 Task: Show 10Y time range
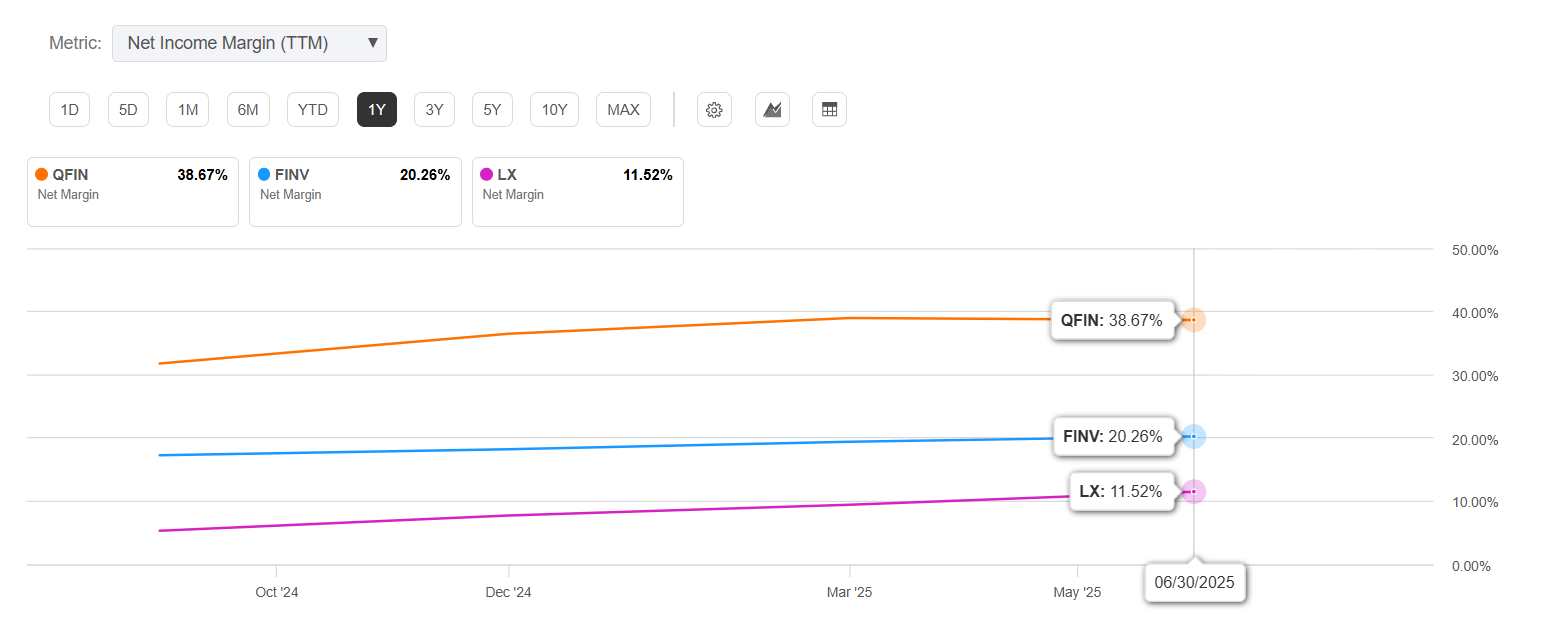pyautogui.click(x=554, y=110)
